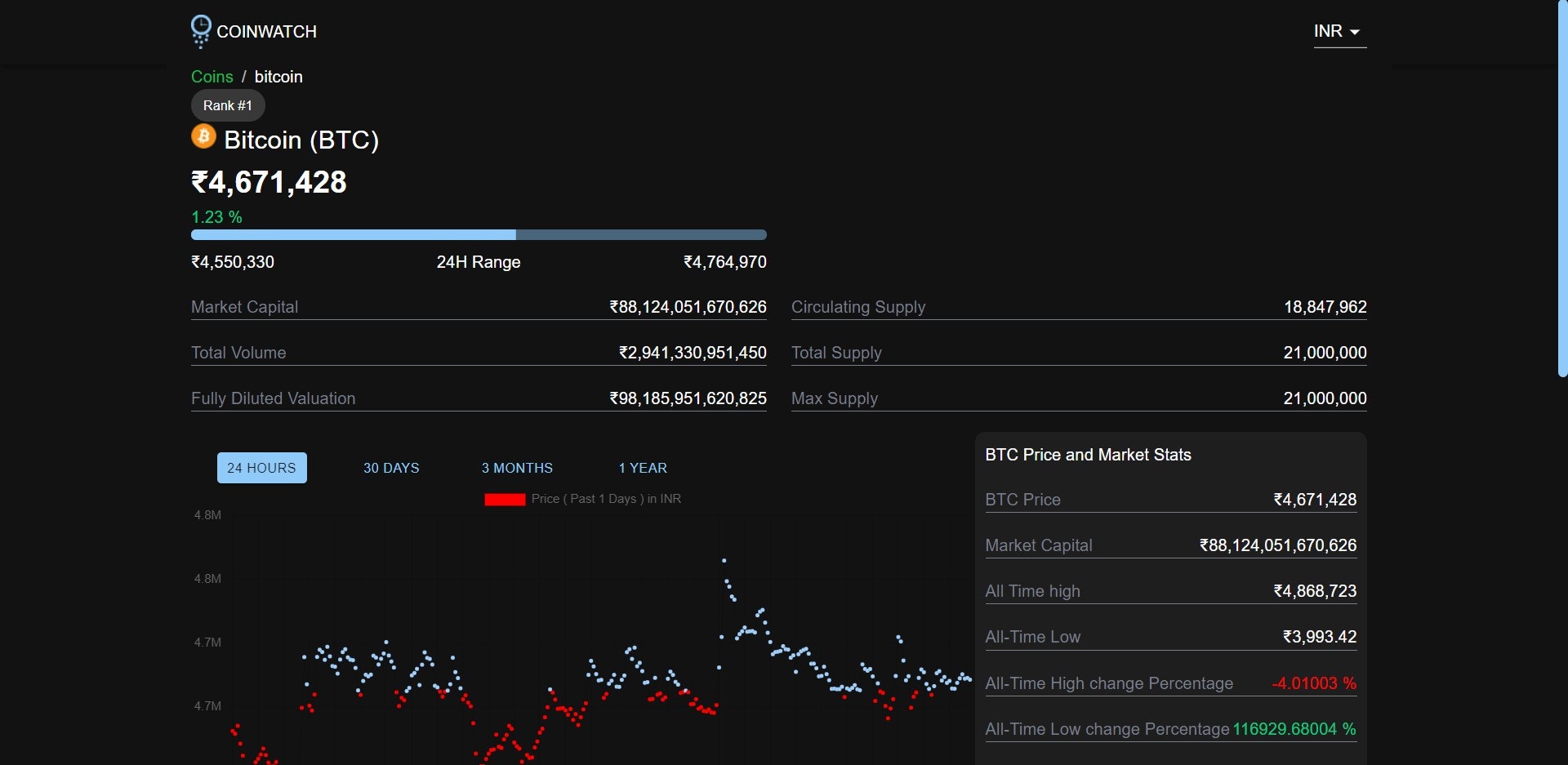Click the 1.23 % change value
The image size is (1568, 765).
(x=216, y=217)
